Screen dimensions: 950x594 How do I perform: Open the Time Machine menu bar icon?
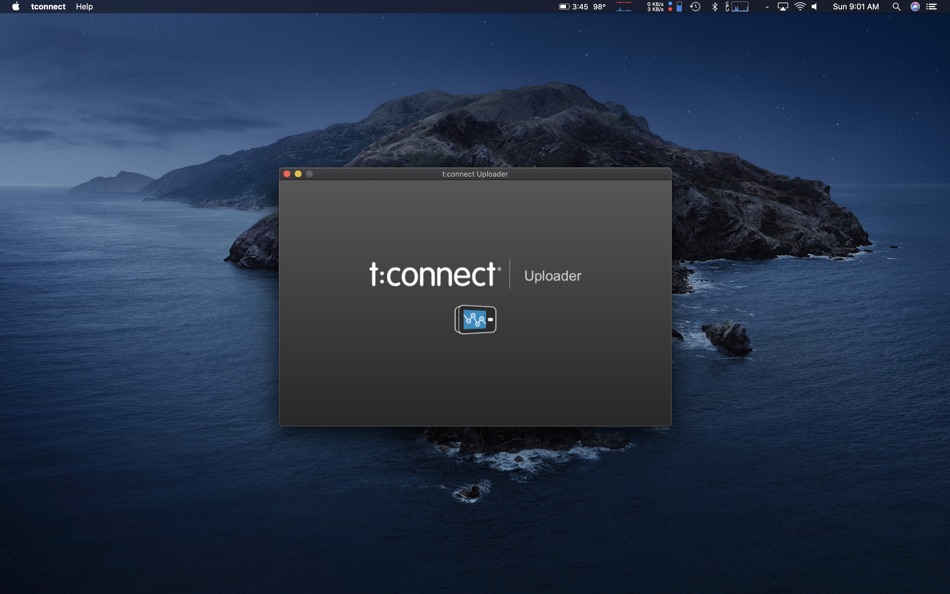click(696, 7)
